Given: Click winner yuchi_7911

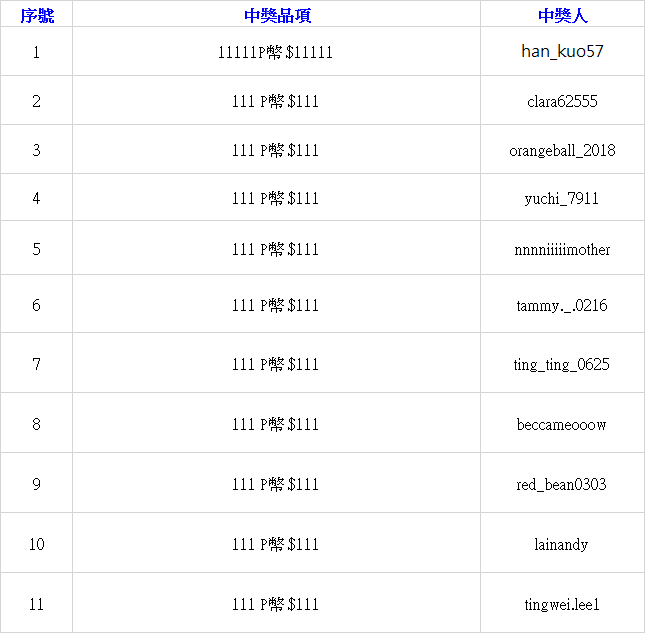Looking at the screenshot, I should pyautogui.click(x=562, y=198).
